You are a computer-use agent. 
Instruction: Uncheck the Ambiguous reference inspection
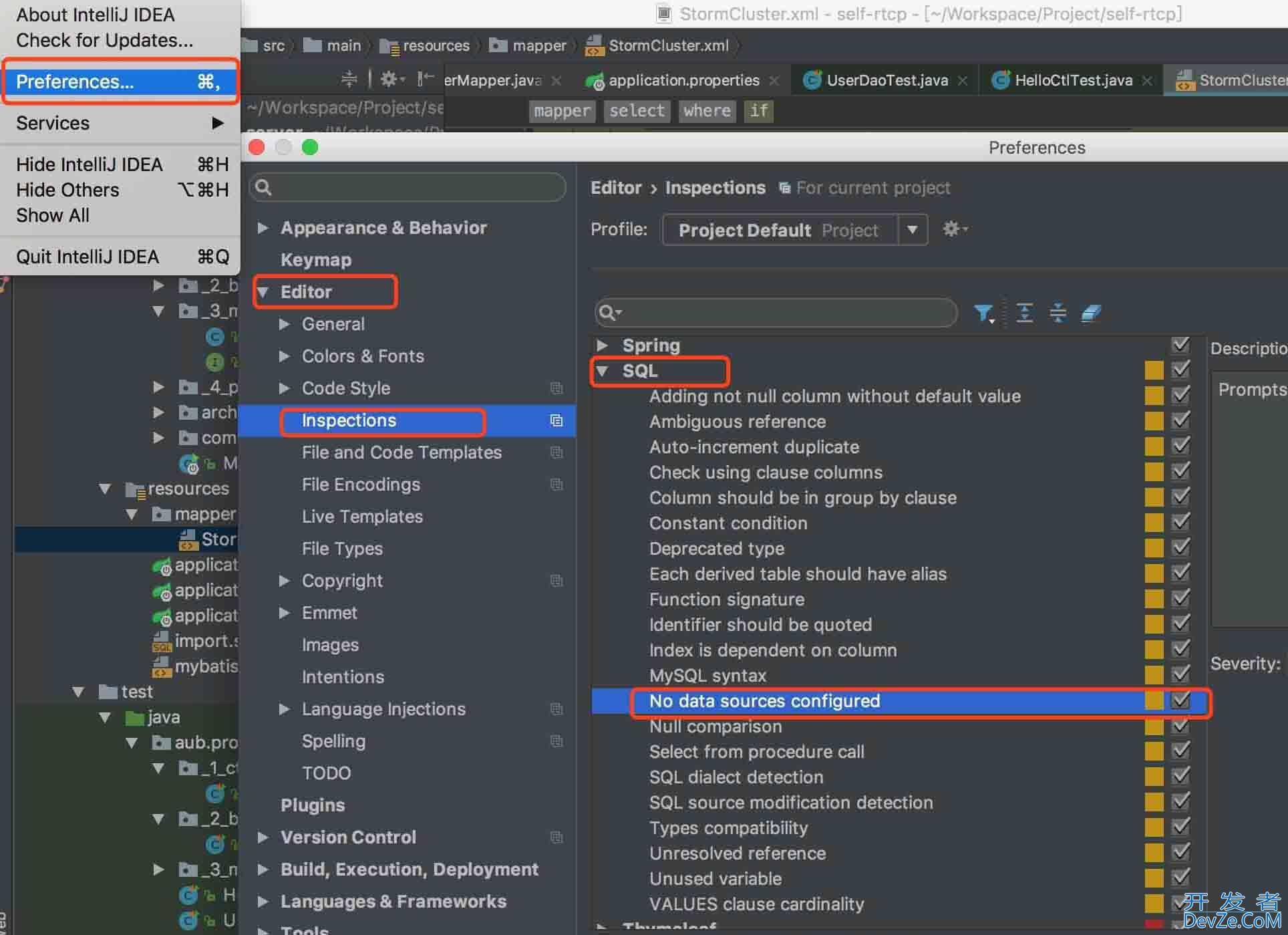pyautogui.click(x=1181, y=421)
